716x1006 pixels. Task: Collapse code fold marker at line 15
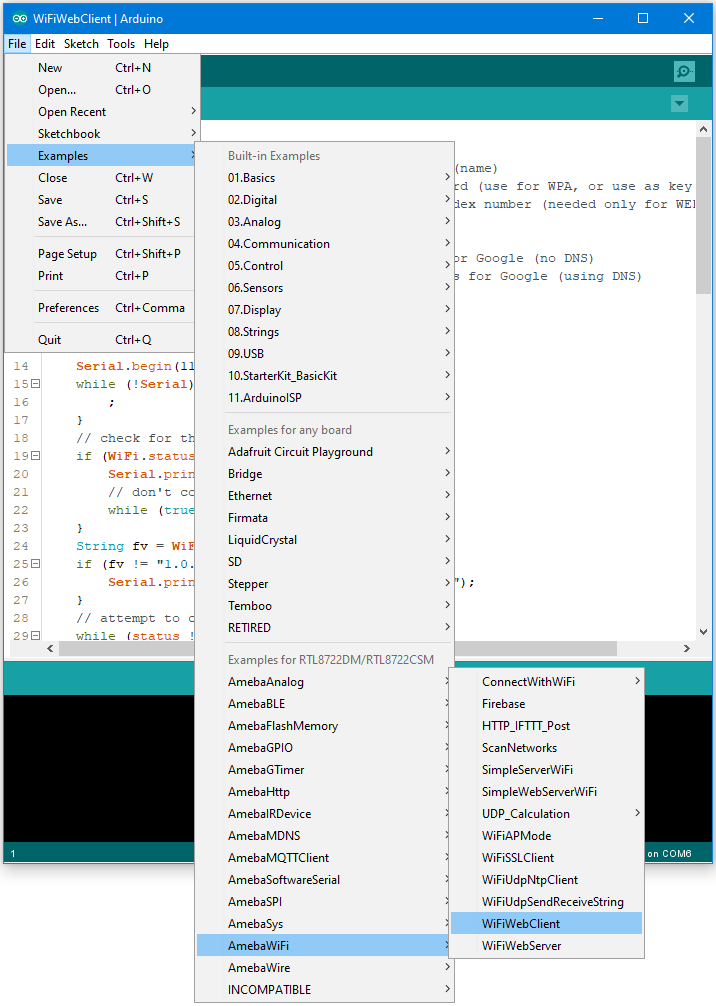pos(36,384)
